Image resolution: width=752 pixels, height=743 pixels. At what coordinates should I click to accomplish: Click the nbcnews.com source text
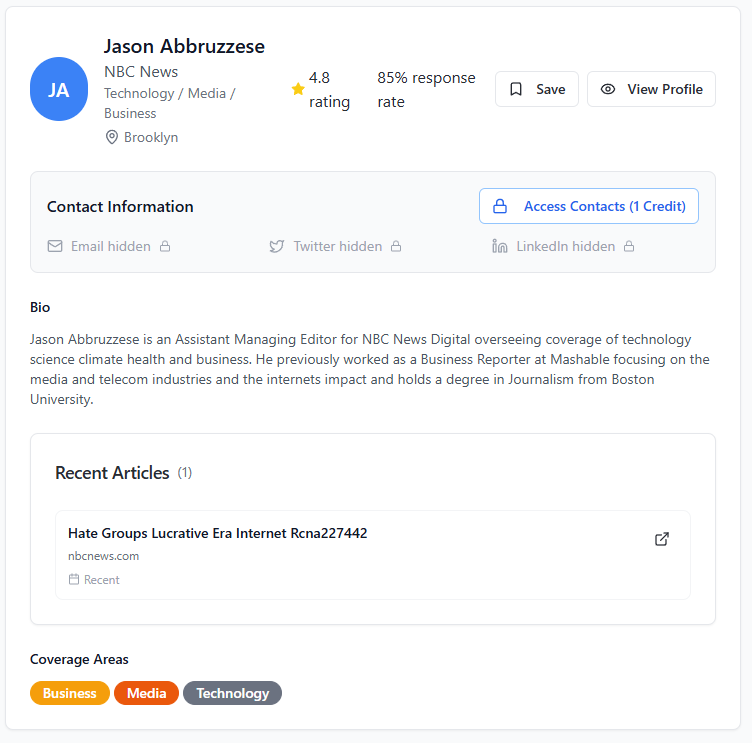pyautogui.click(x=104, y=556)
